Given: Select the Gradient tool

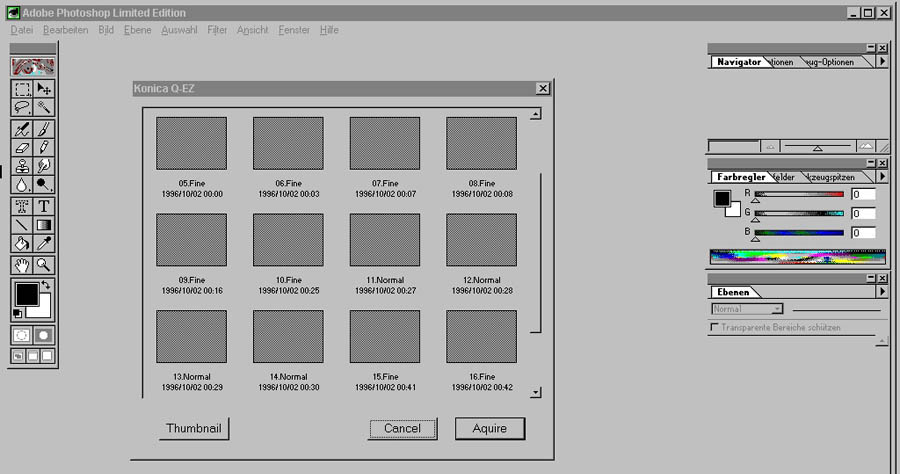Looking at the screenshot, I should (x=44, y=225).
